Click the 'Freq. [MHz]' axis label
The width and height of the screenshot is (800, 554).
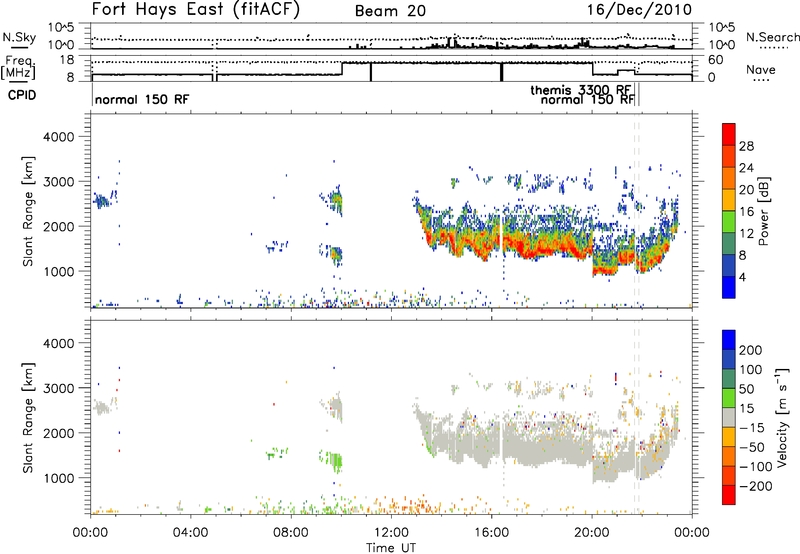click(x=19, y=68)
